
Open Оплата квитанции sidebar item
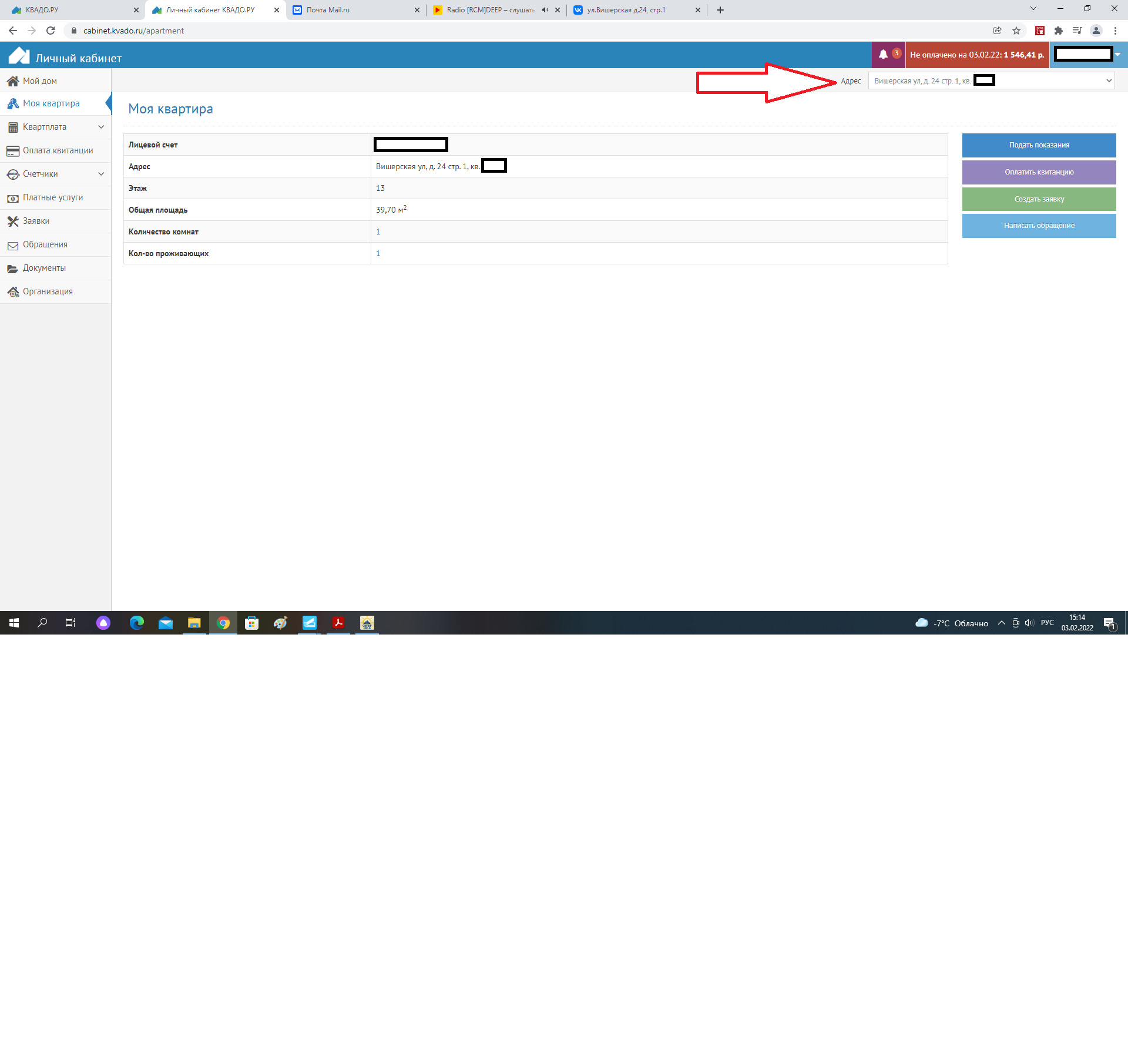pyautogui.click(x=55, y=150)
